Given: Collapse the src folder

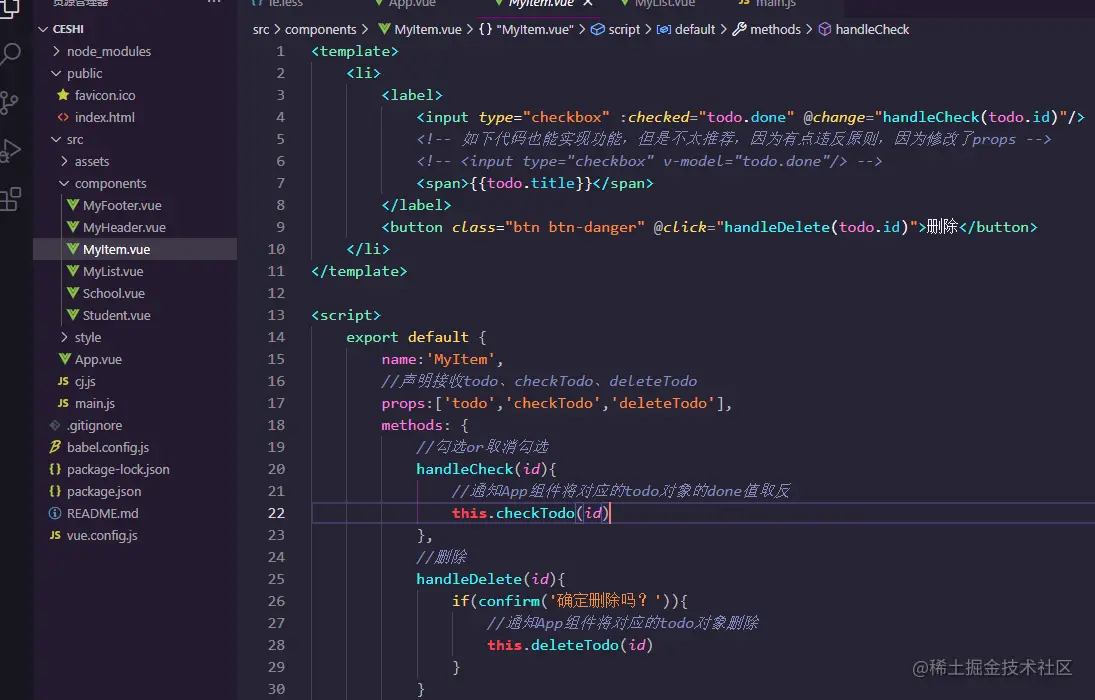Looking at the screenshot, I should [x=57, y=140].
